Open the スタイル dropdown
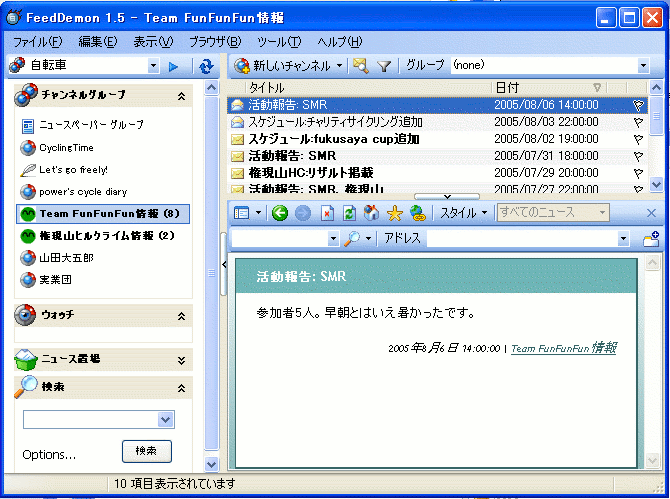 (465, 213)
